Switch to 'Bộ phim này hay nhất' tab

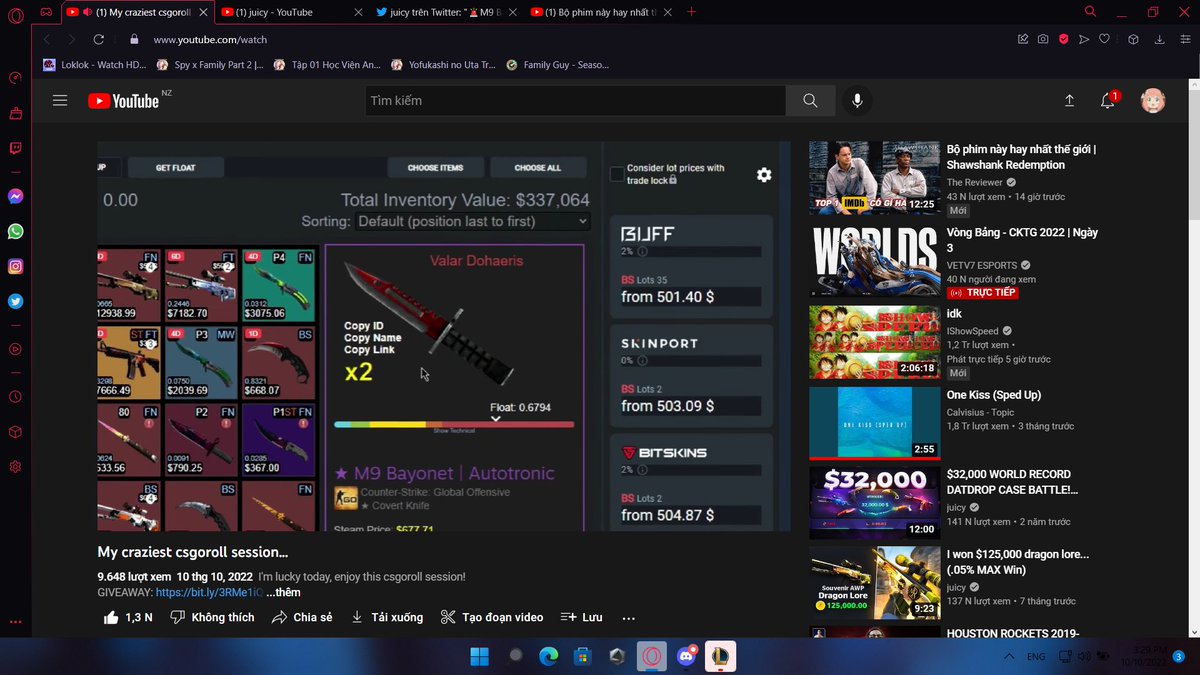click(599, 12)
